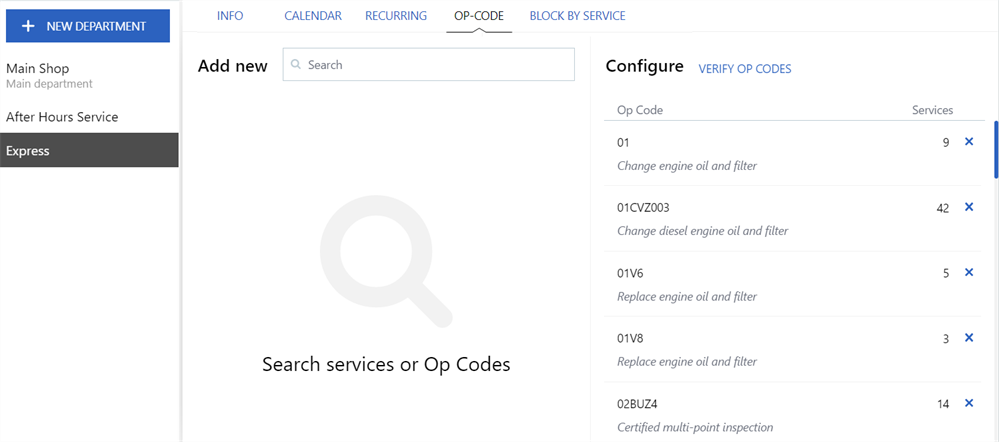Screen dimensions: 999x442
Task: Remove op code 01 with X icon
Action: tap(968, 142)
